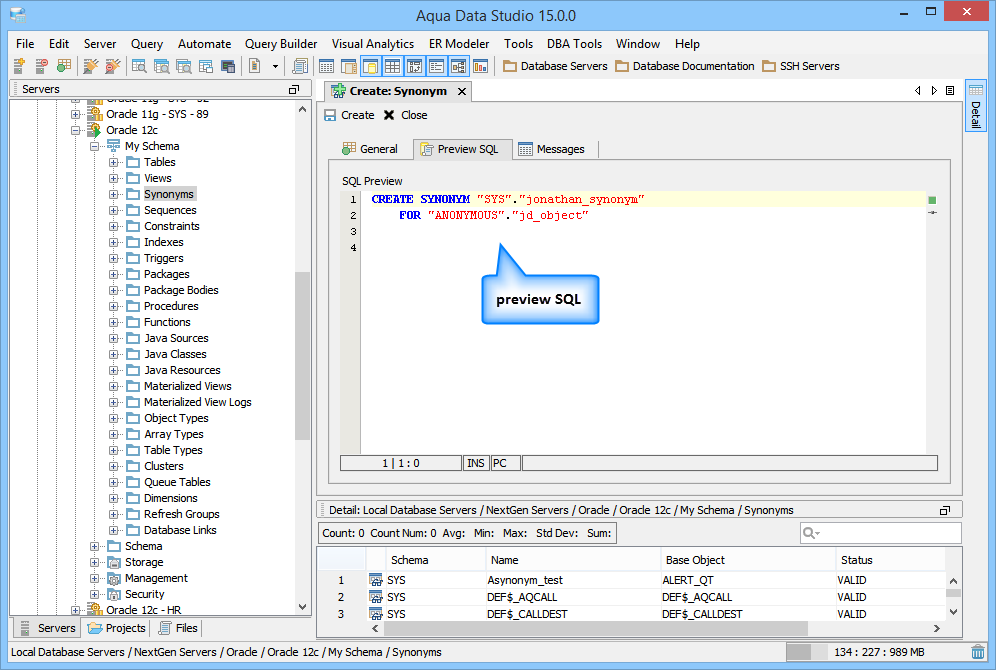
Task: Toggle the highlighted diagram tree toolbar button
Action: [459, 65]
